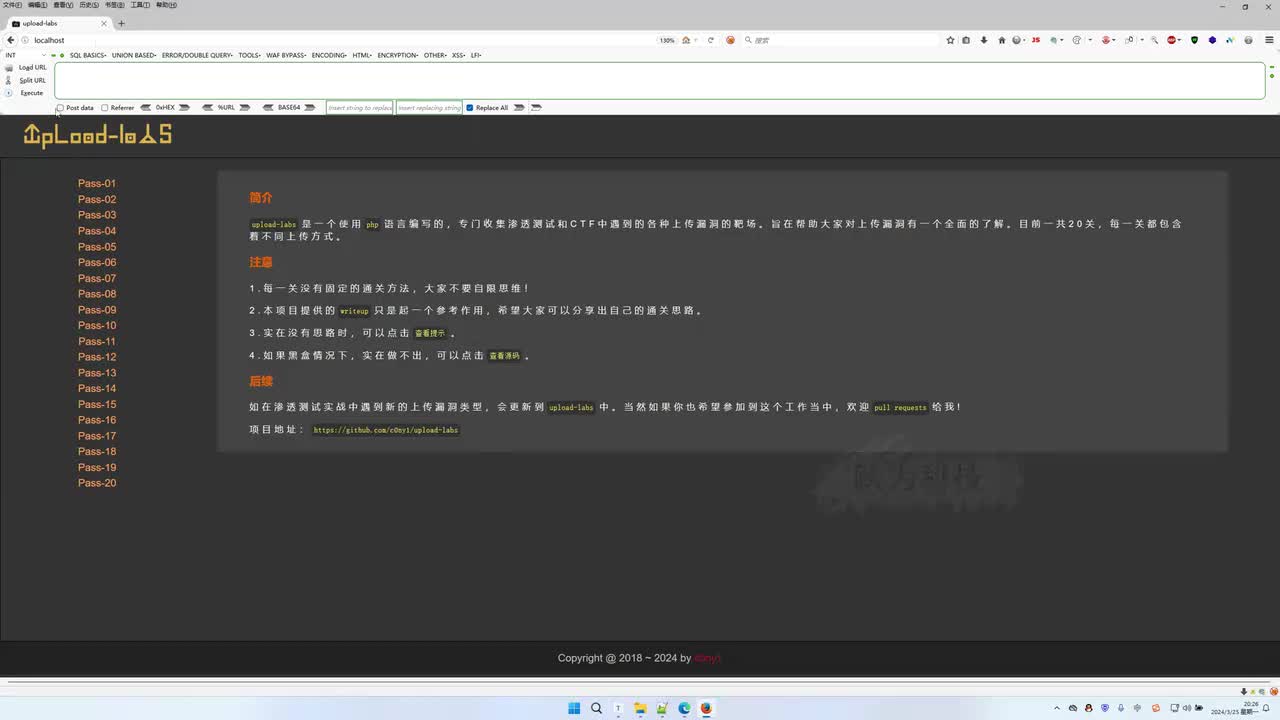Screen dimensions: 1280x720
Task: Expand the TOOLS menu in HackBar
Action: [250, 55]
